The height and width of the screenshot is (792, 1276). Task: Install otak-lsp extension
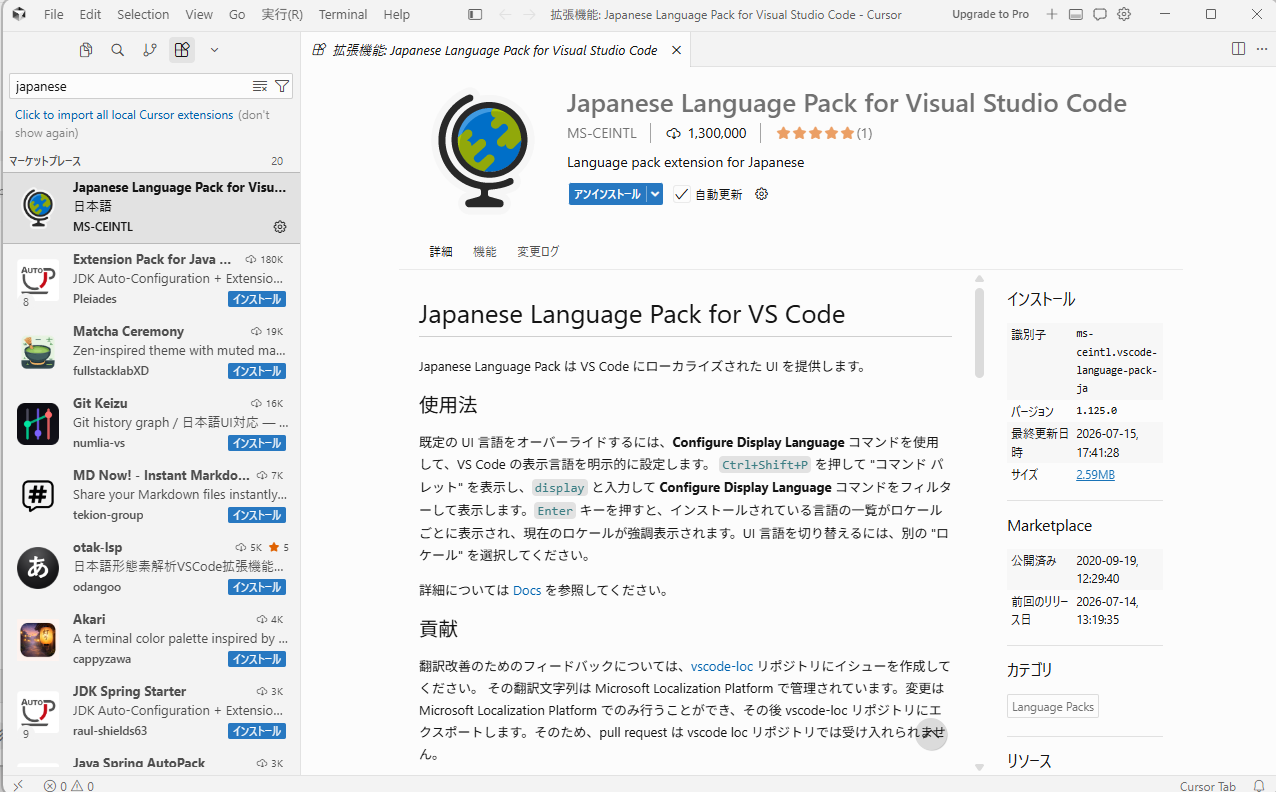(x=257, y=587)
